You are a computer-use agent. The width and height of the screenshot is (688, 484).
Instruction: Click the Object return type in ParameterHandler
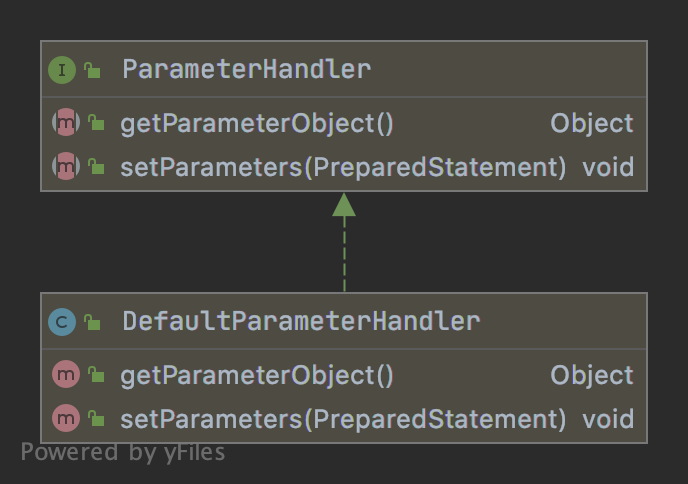tap(592, 124)
